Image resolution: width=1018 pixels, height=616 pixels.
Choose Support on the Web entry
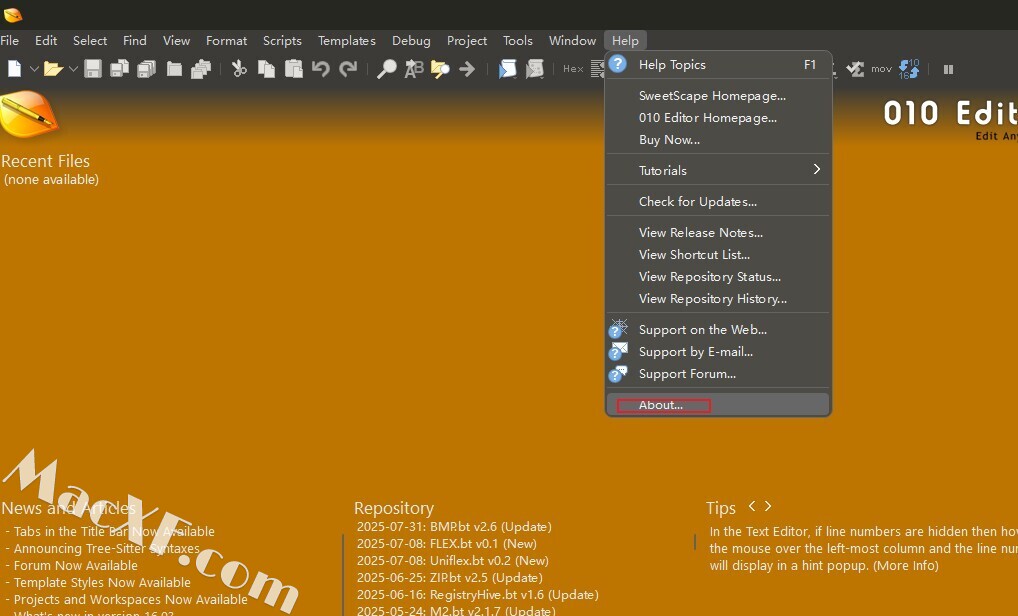click(x=718, y=330)
